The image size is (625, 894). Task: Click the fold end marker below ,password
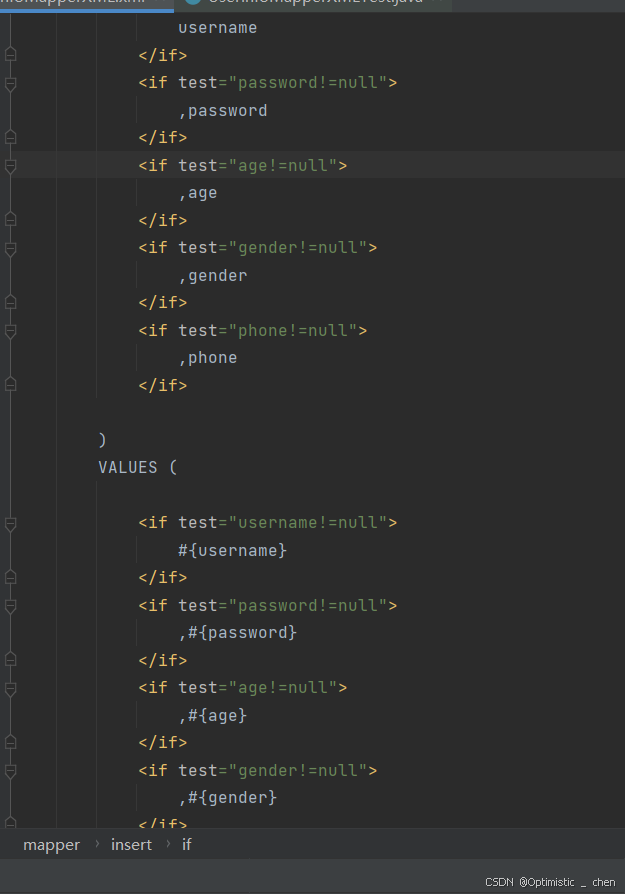coord(10,137)
